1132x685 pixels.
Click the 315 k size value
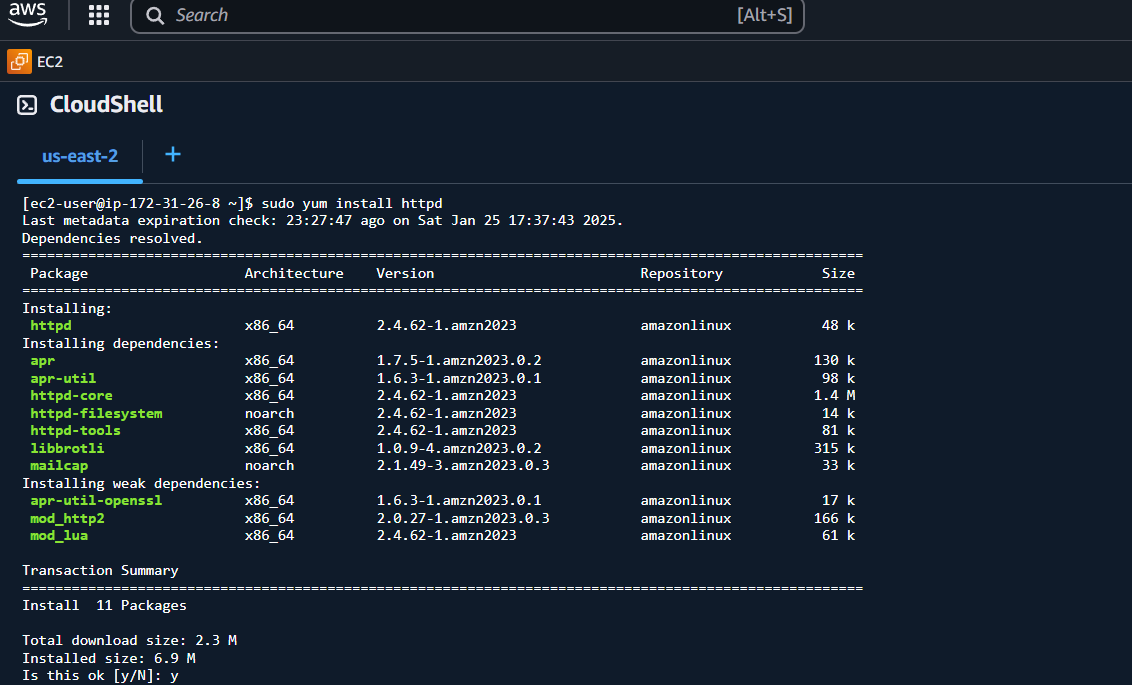(834, 448)
